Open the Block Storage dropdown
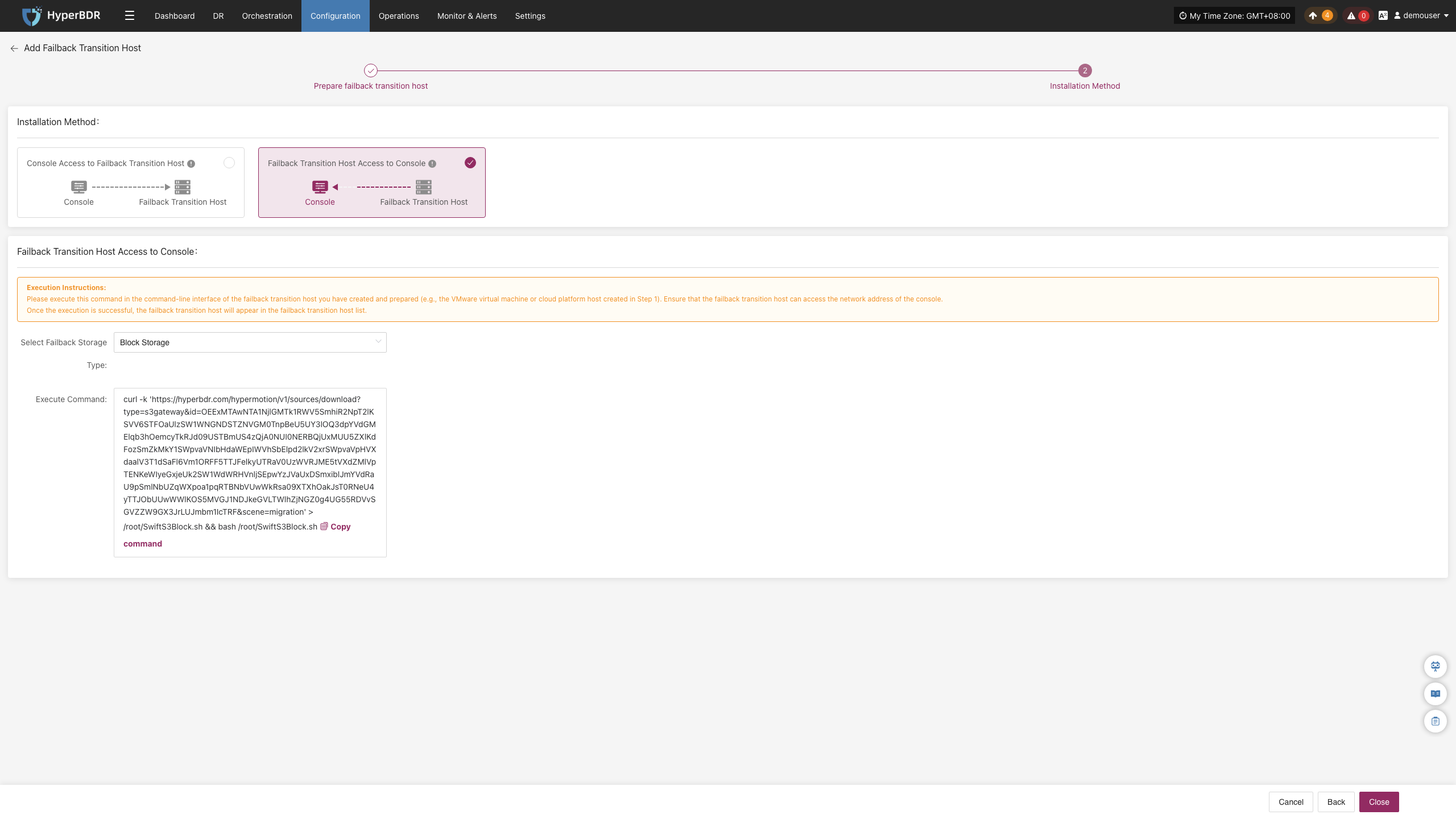Screen dimensions: 1456x819 coord(250,342)
